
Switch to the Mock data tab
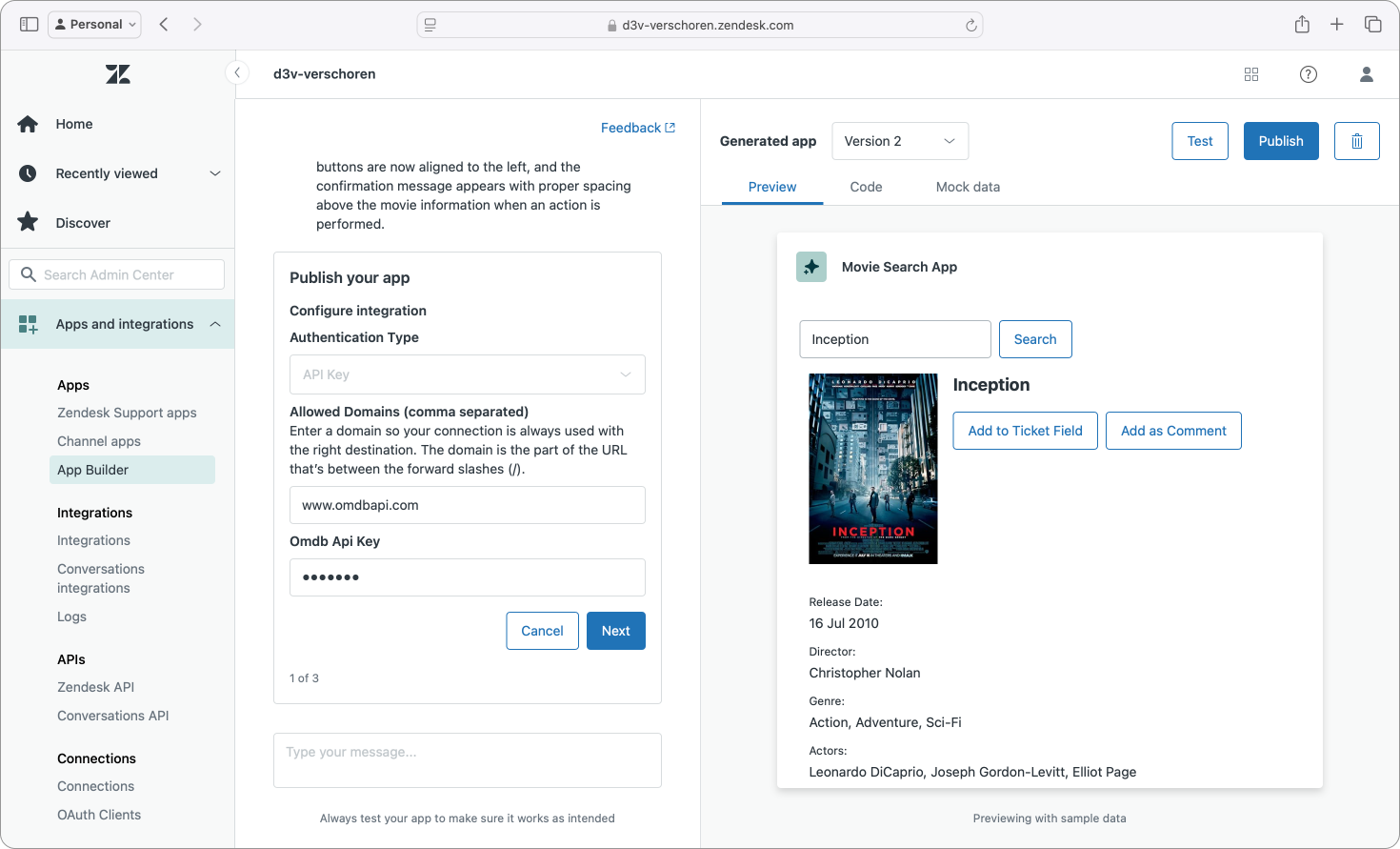point(968,187)
